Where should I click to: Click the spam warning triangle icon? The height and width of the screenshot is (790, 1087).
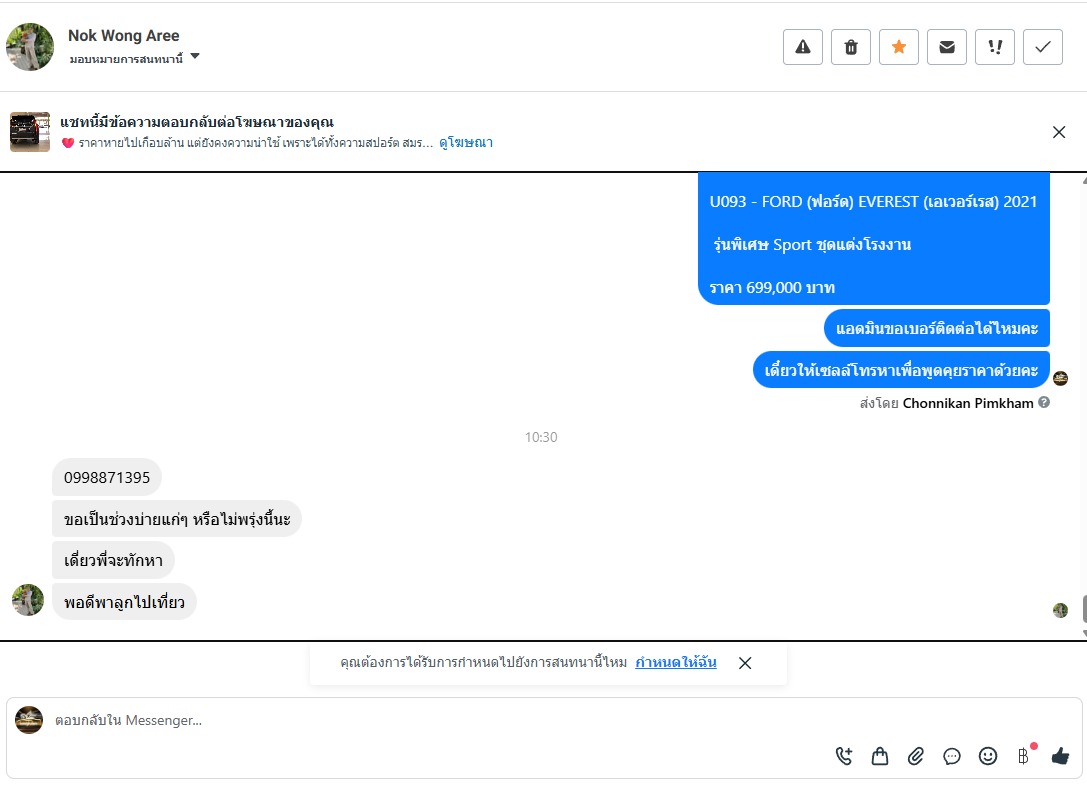(x=803, y=47)
